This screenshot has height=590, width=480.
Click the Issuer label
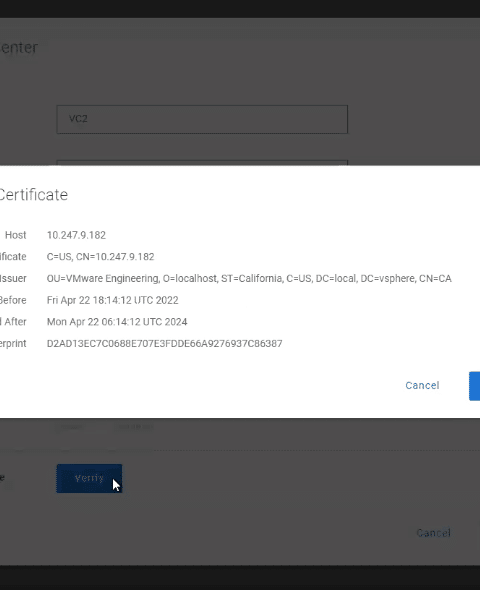13,278
